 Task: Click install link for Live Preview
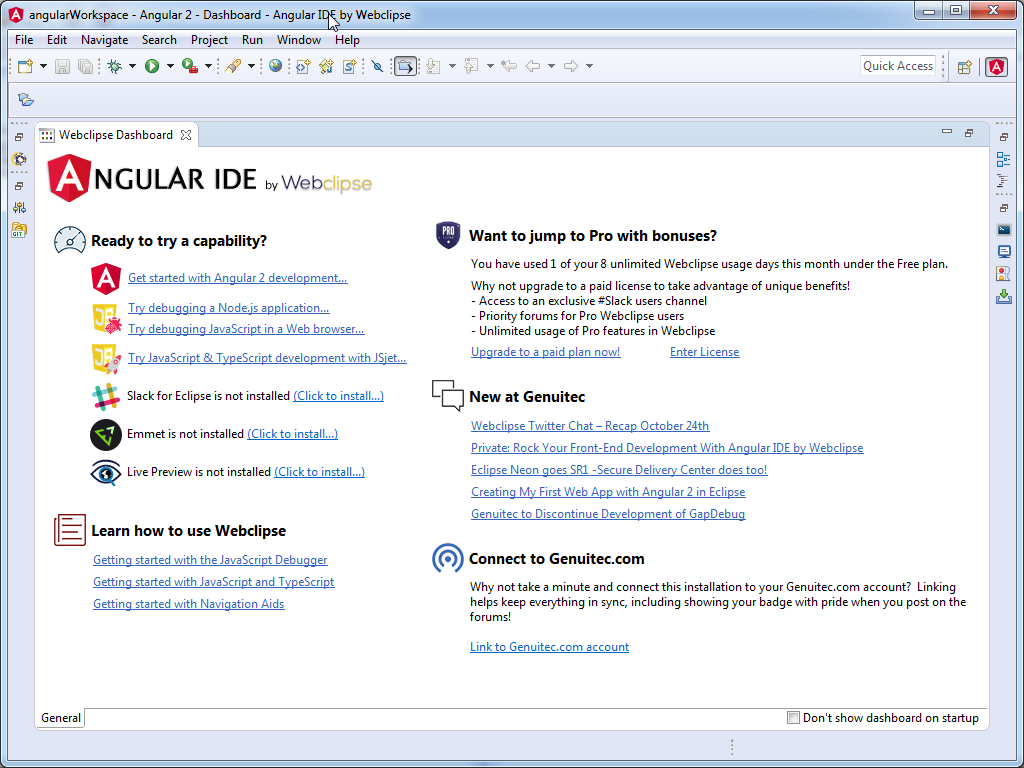pos(319,472)
